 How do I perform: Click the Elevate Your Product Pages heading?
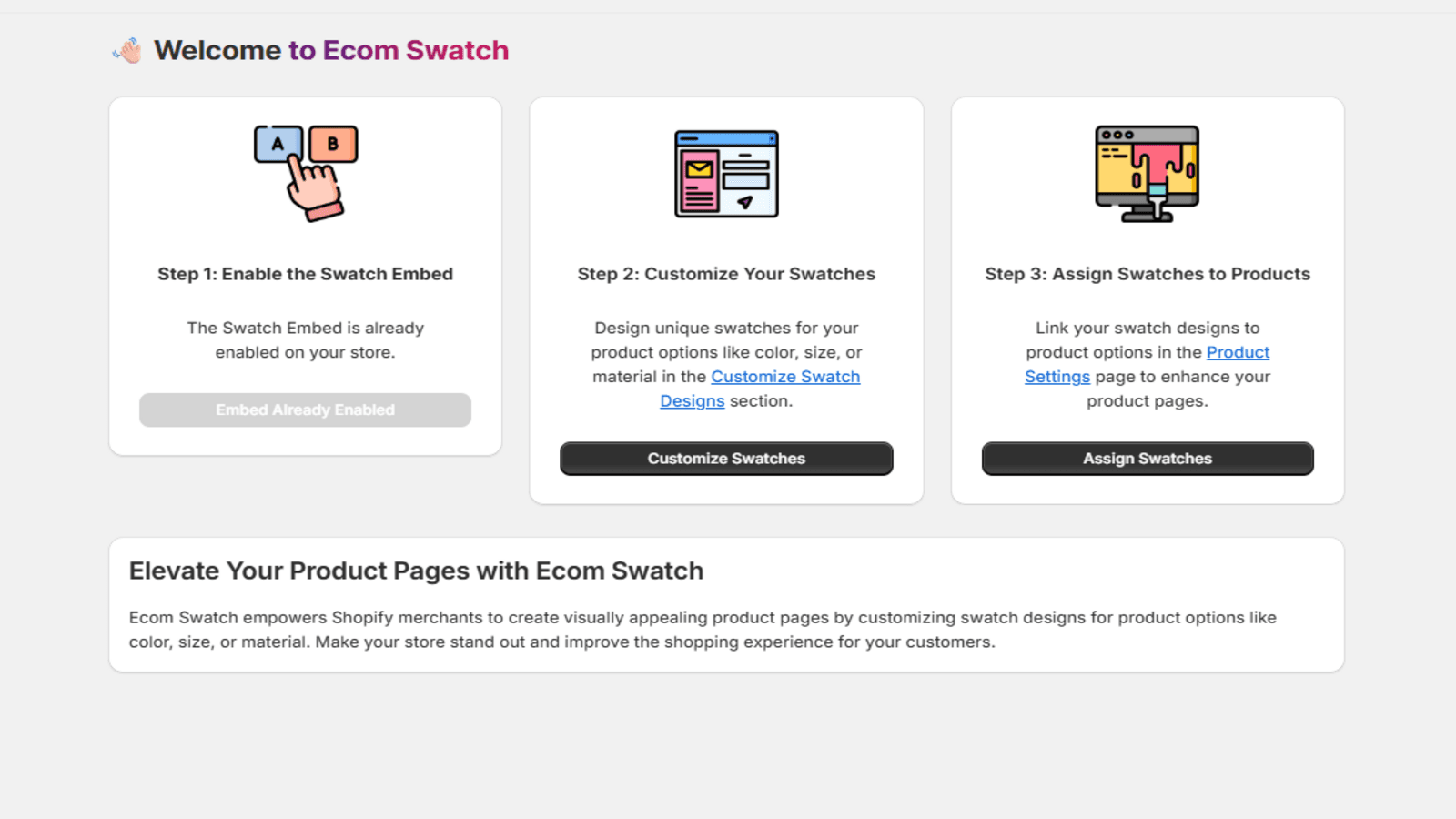coord(416,571)
